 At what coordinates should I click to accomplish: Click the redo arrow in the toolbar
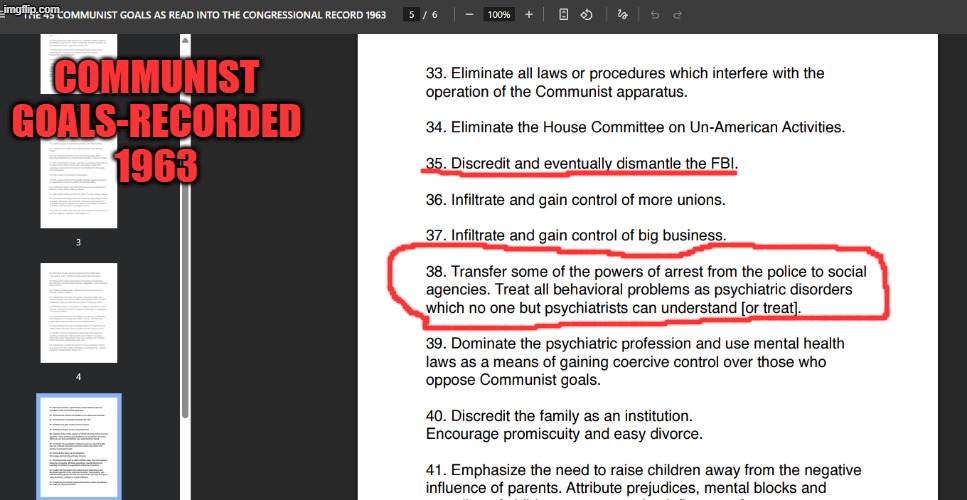pyautogui.click(x=678, y=15)
